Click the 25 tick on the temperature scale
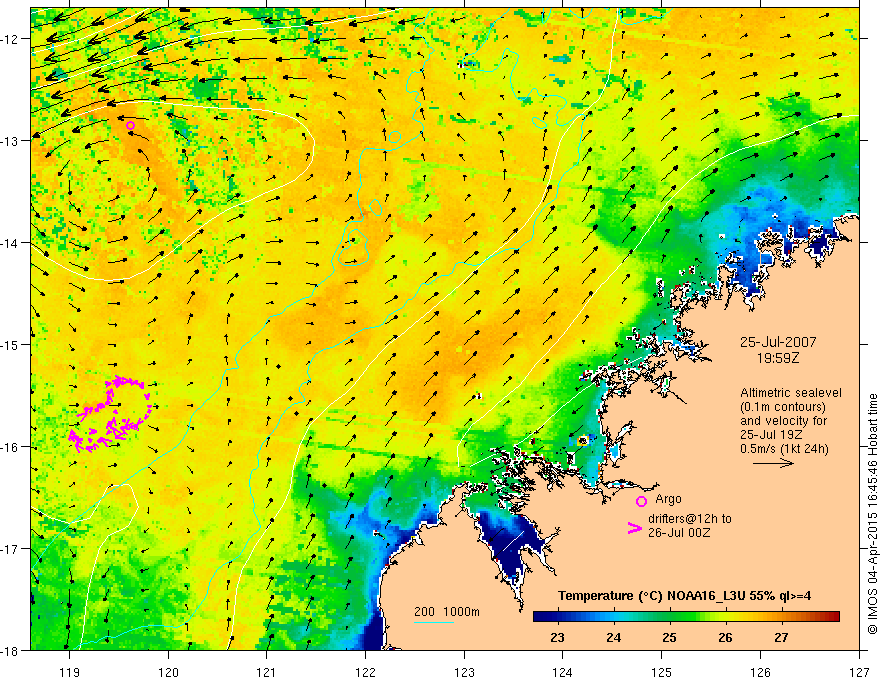880x680 pixels. (x=669, y=637)
